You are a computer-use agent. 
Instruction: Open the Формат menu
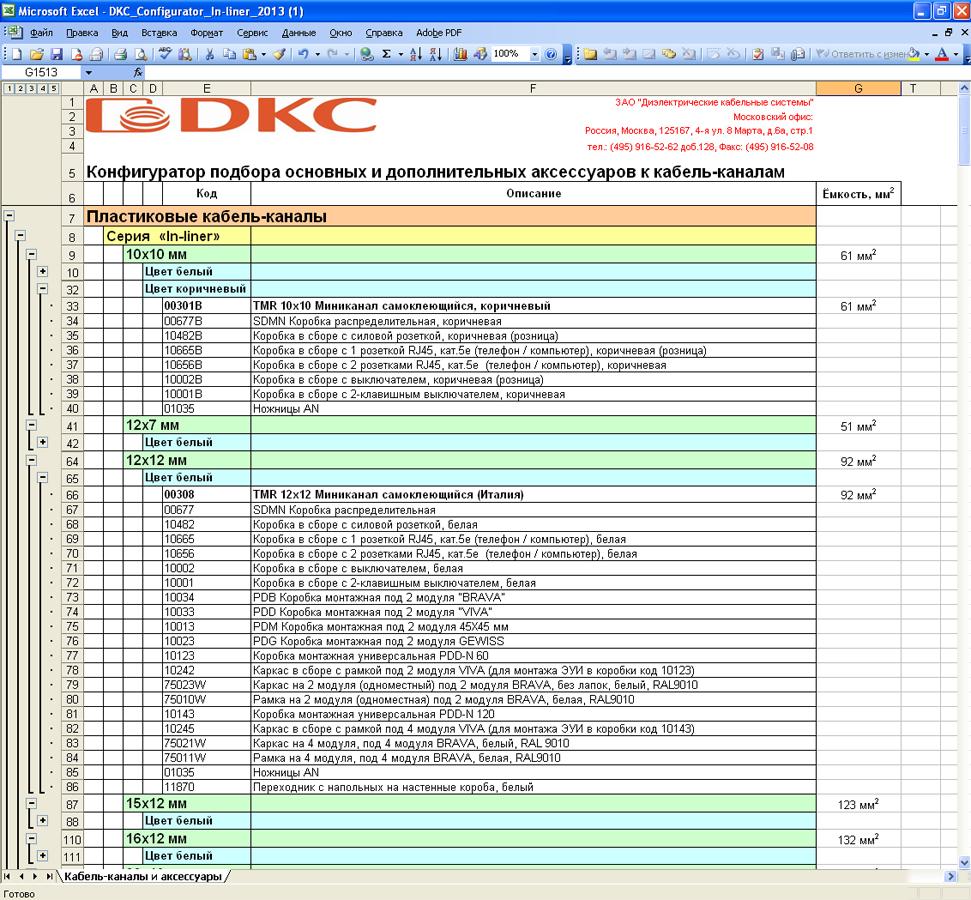pos(206,33)
